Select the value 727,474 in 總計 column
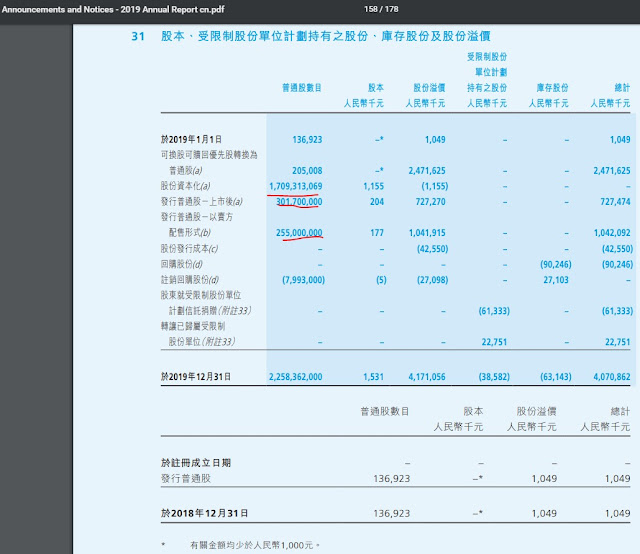The width and height of the screenshot is (640, 554). pos(615,202)
